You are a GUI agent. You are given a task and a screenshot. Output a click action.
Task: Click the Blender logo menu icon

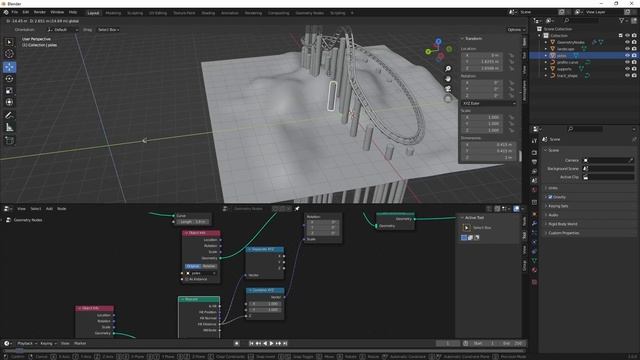point(6,13)
